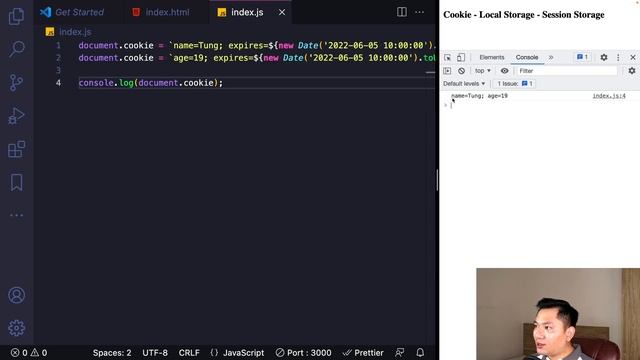The height and width of the screenshot is (360, 640).
Task: Click Prettier status bar item
Action: pos(363,353)
